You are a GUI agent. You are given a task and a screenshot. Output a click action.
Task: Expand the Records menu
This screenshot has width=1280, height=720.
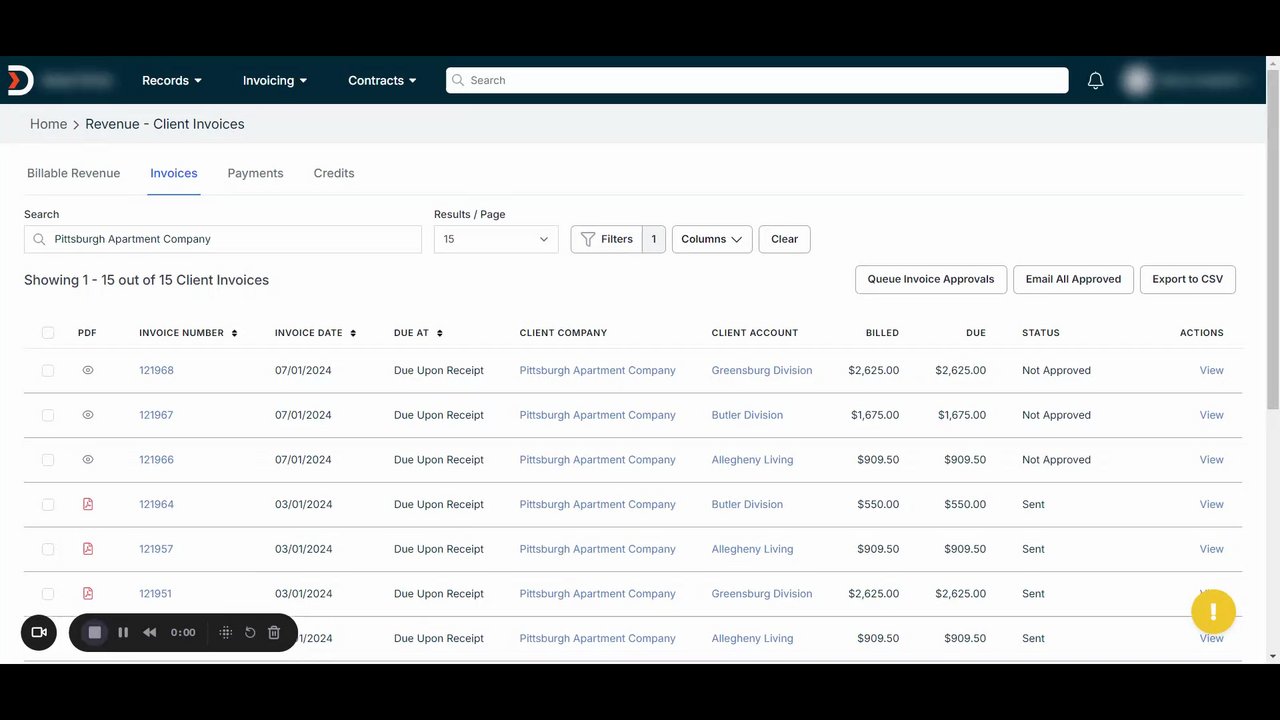(172, 80)
